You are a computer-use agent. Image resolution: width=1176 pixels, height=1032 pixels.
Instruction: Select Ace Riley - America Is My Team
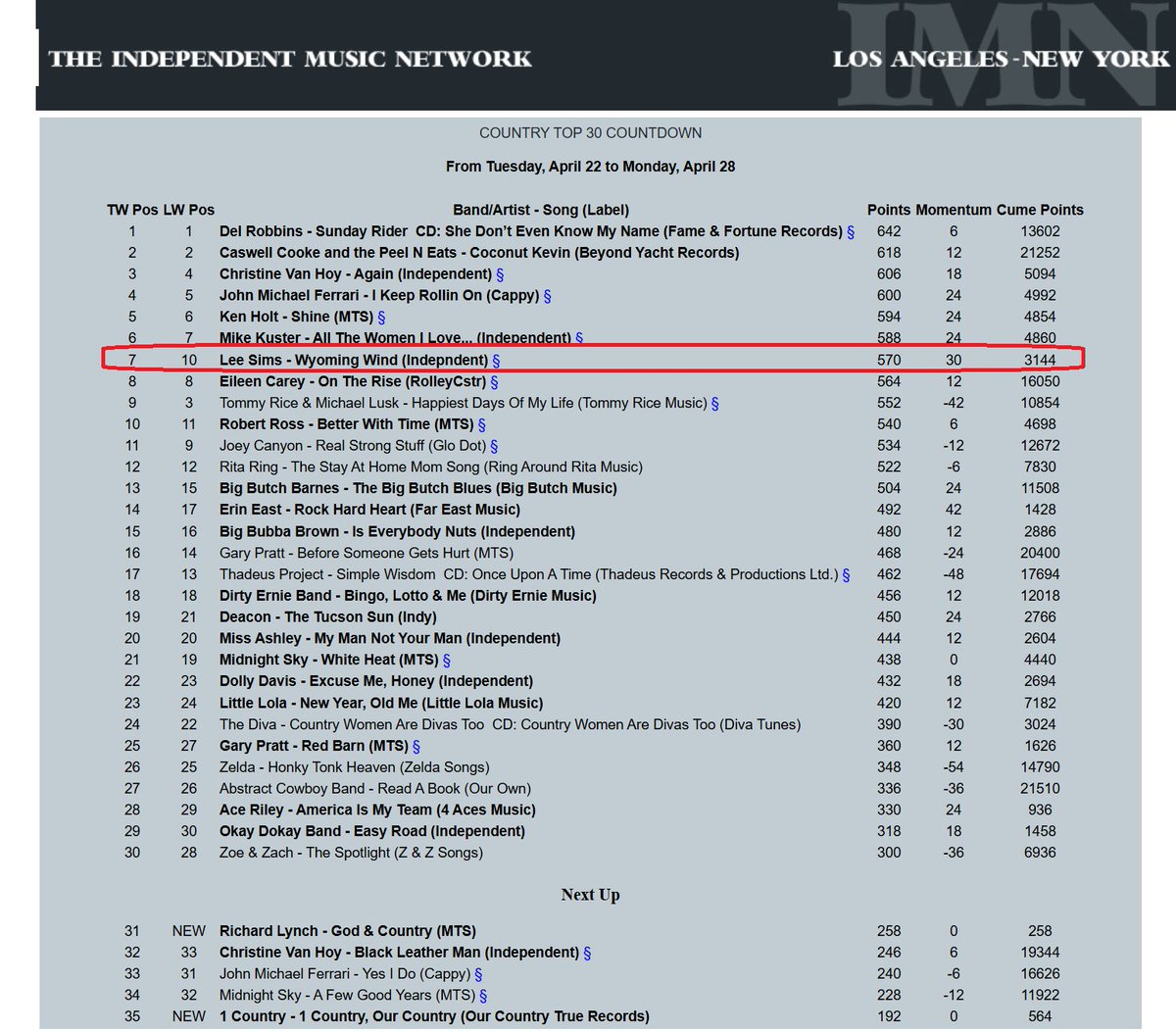point(377,811)
